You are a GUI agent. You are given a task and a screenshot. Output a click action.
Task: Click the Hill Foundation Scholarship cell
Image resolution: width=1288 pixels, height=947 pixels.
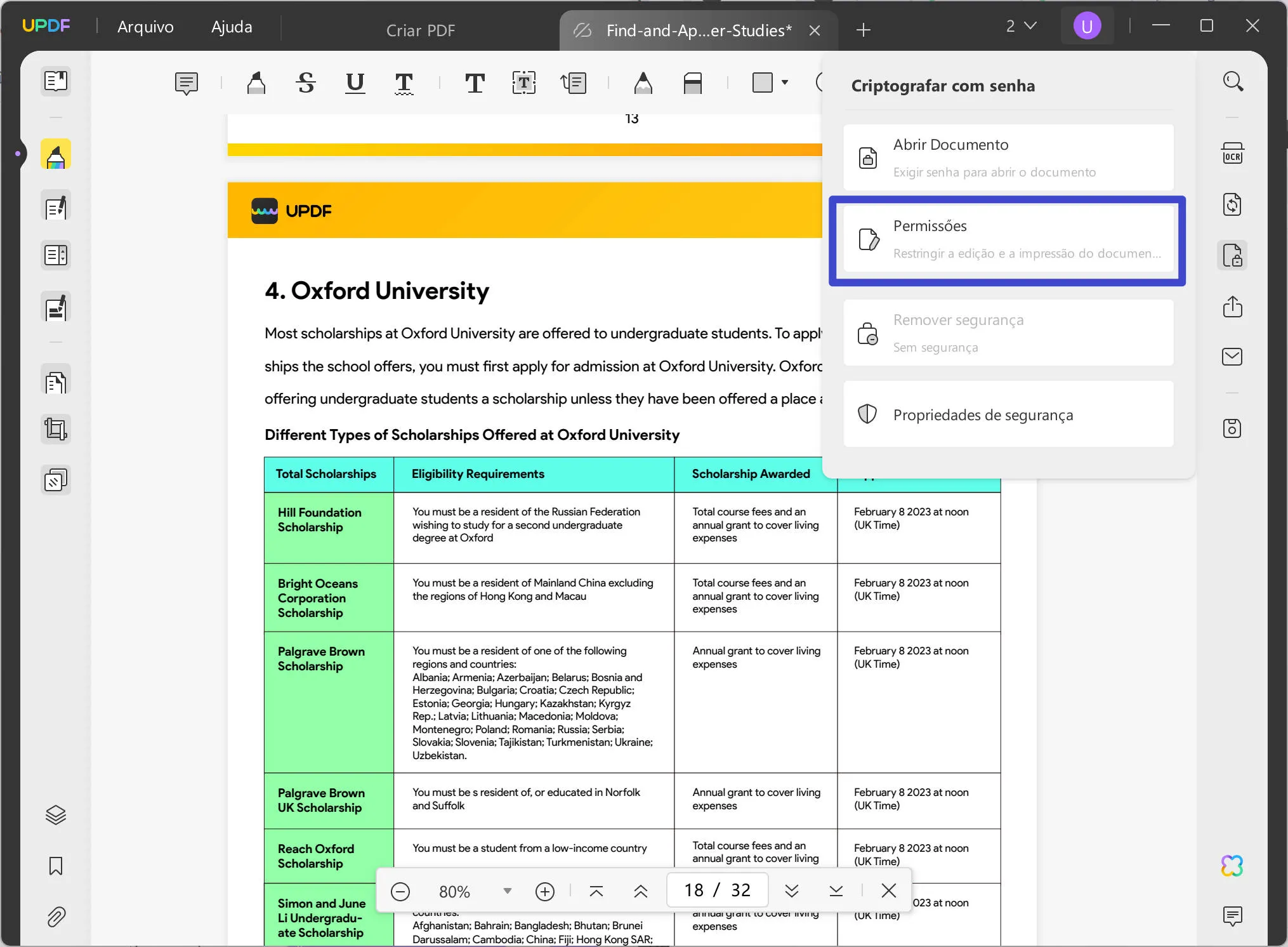[329, 527]
